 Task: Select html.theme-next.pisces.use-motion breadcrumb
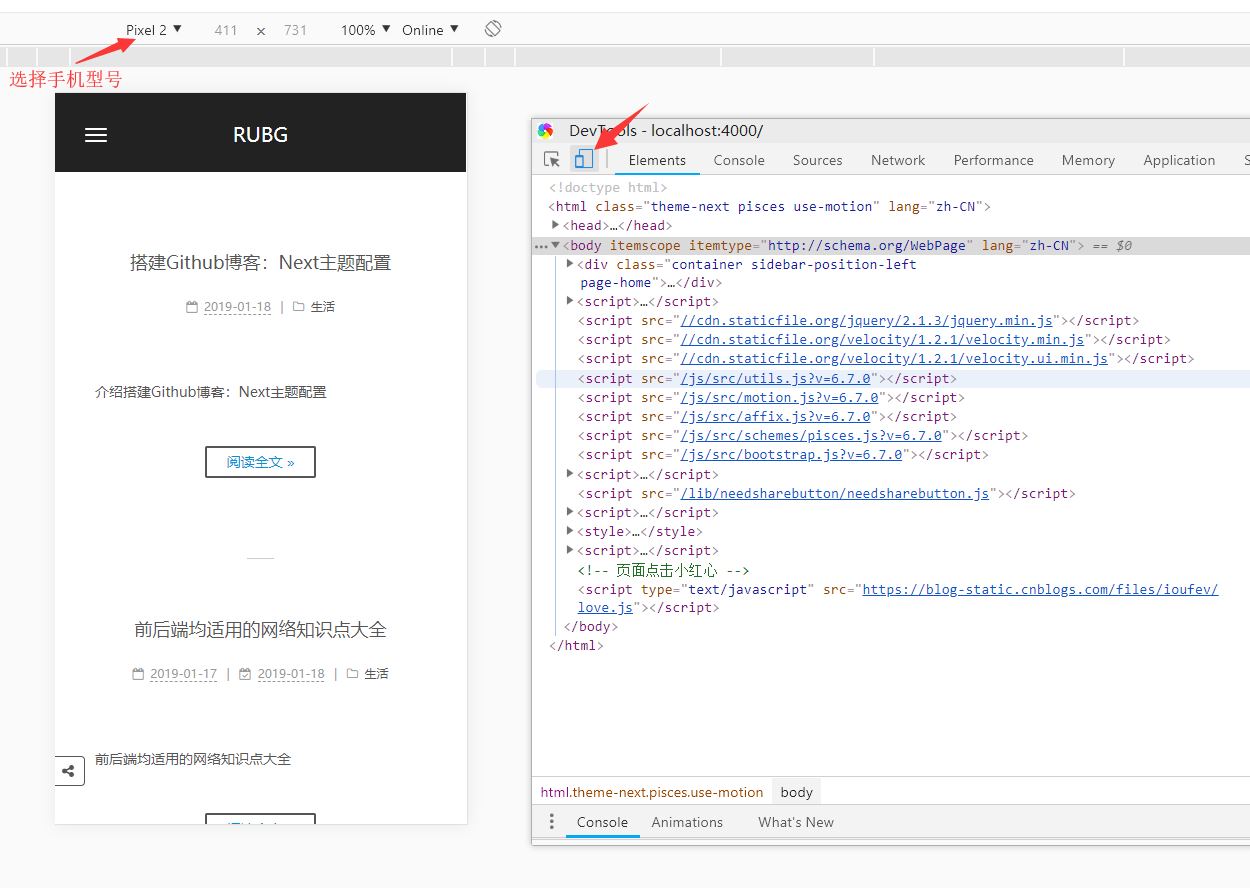point(652,792)
